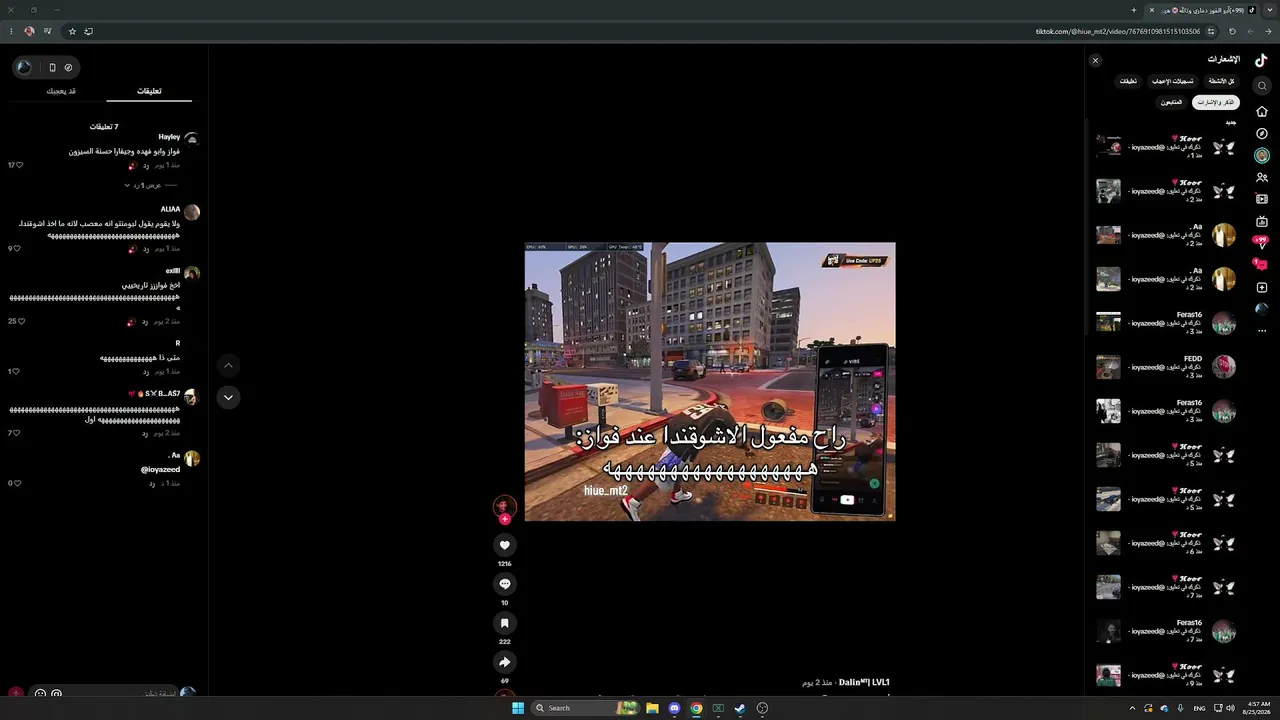Click the @ mention icon in comment box
This screenshot has height=720, width=1280.
point(56,694)
